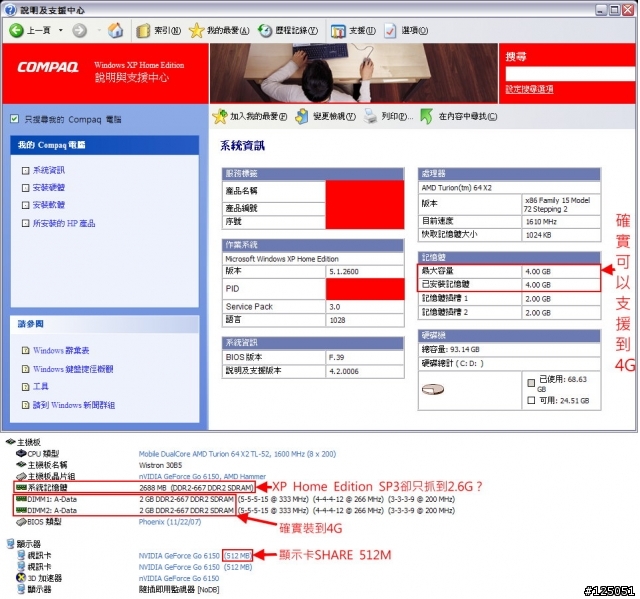Select the 目前速度 1610 MHz value
Image resolution: width=640 pixels, height=599 pixels.
pos(541,222)
